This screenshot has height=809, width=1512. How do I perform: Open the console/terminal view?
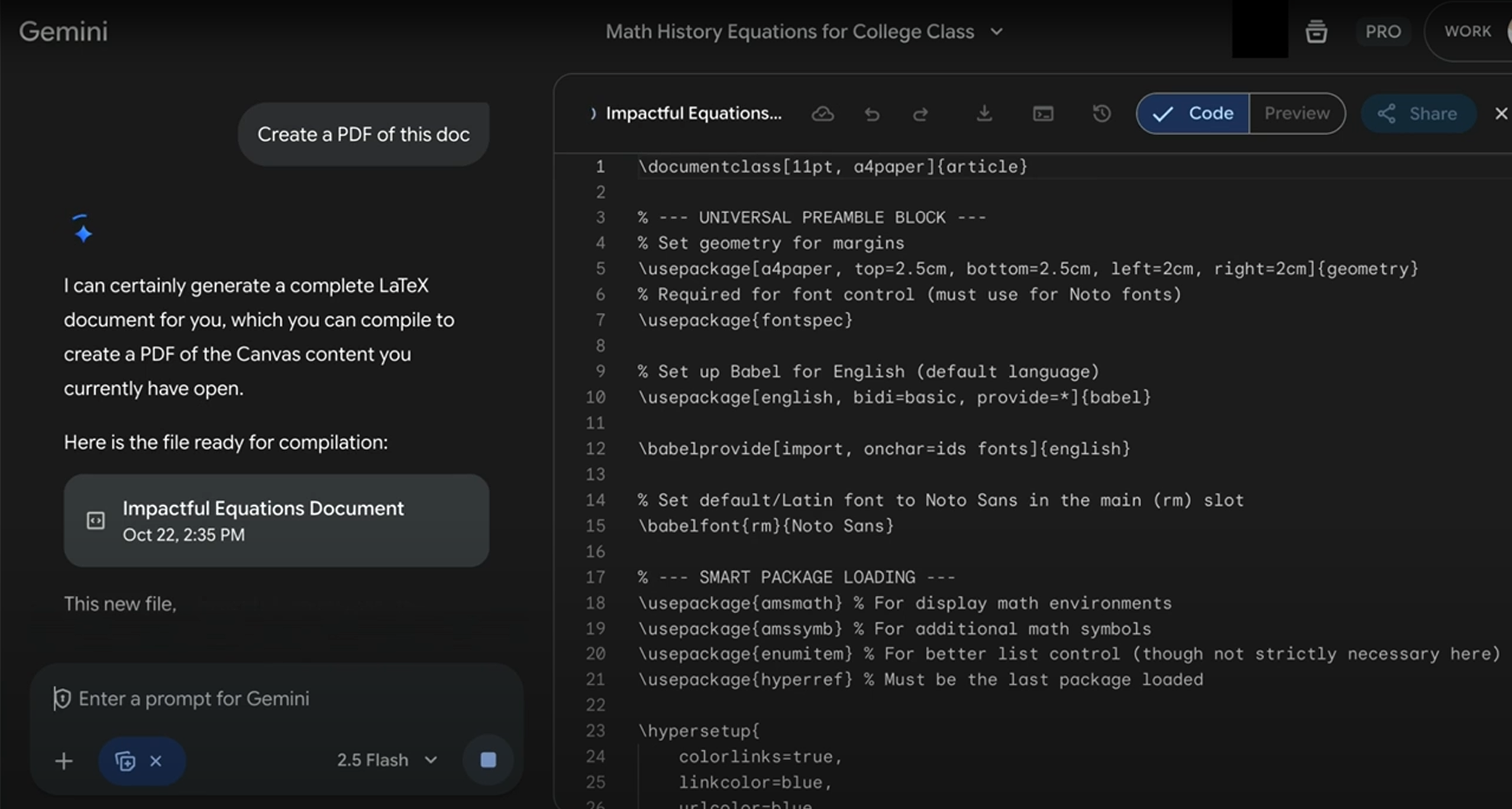click(x=1043, y=114)
